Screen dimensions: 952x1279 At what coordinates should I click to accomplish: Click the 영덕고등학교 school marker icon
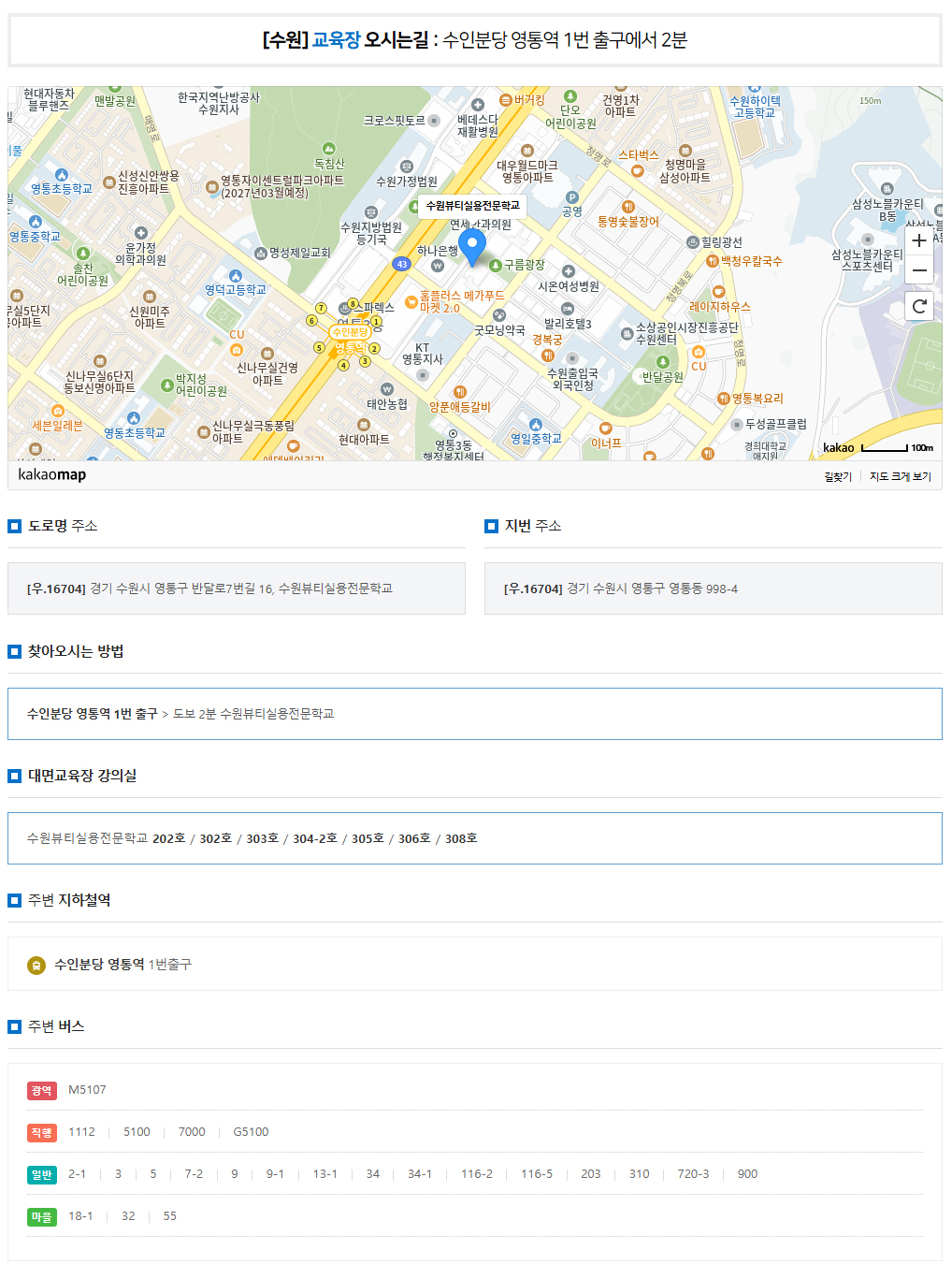pyautogui.click(x=236, y=276)
